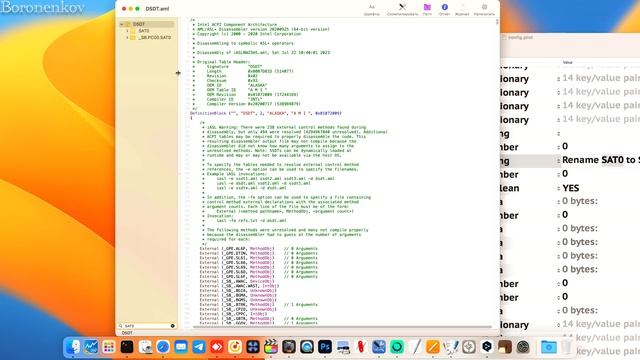Viewport: 640px width, 360px height.
Task: Open the blue folder in the Dock
Action: pos(549,347)
